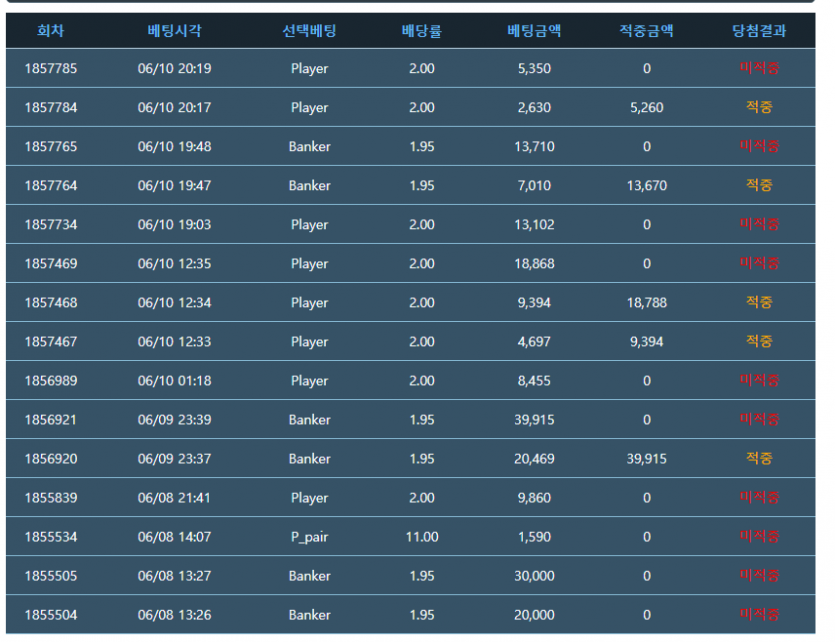Click bet amount 5,350
This screenshot has height=642, width=835.
(x=534, y=69)
